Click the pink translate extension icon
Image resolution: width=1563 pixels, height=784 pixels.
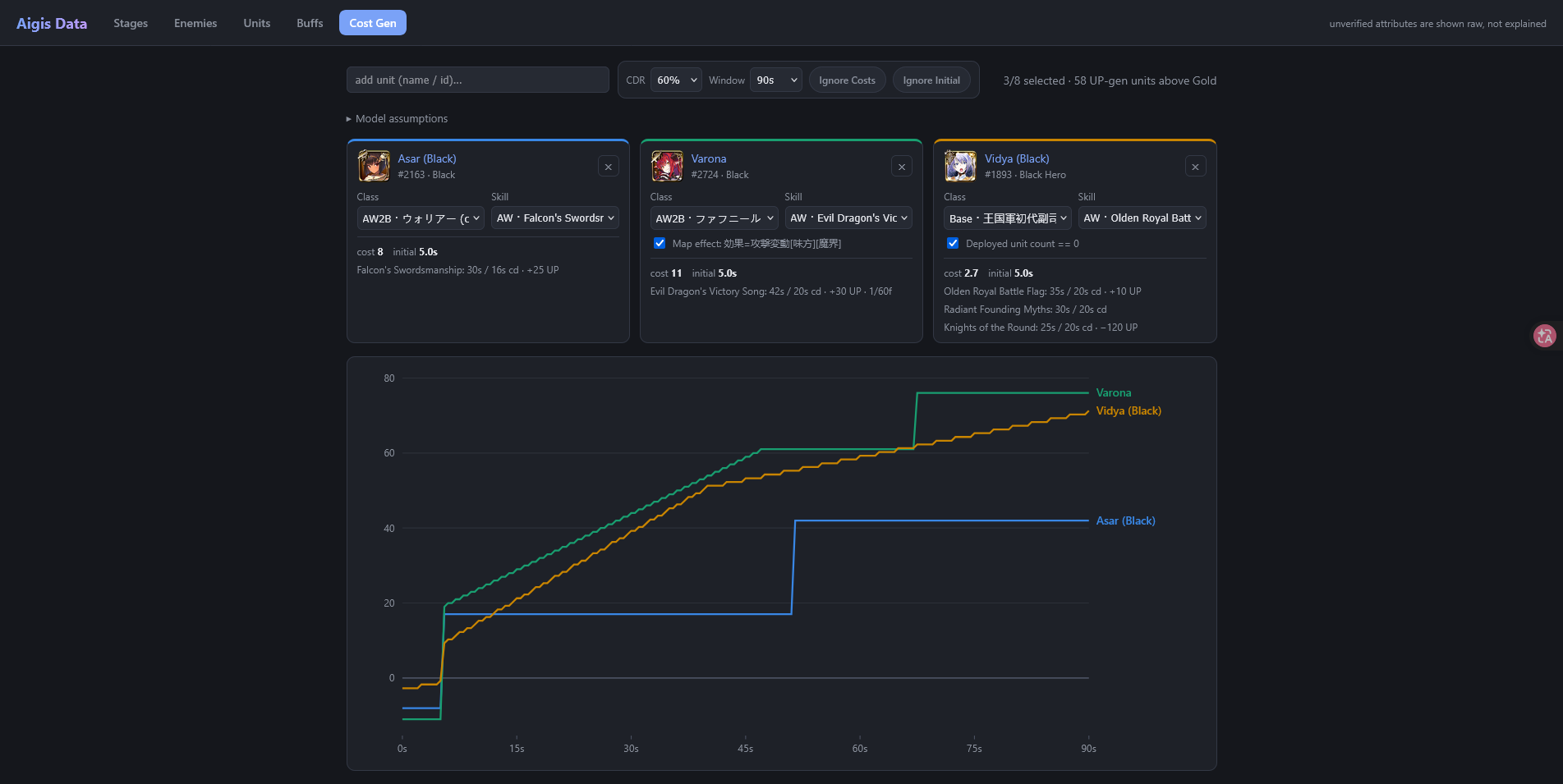click(1544, 335)
